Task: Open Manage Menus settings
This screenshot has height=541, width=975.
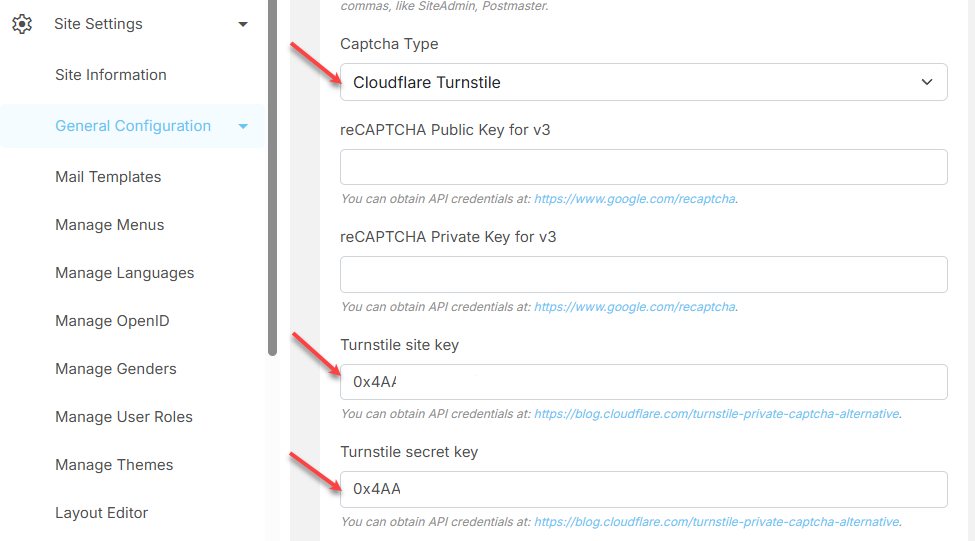Action: coord(110,225)
